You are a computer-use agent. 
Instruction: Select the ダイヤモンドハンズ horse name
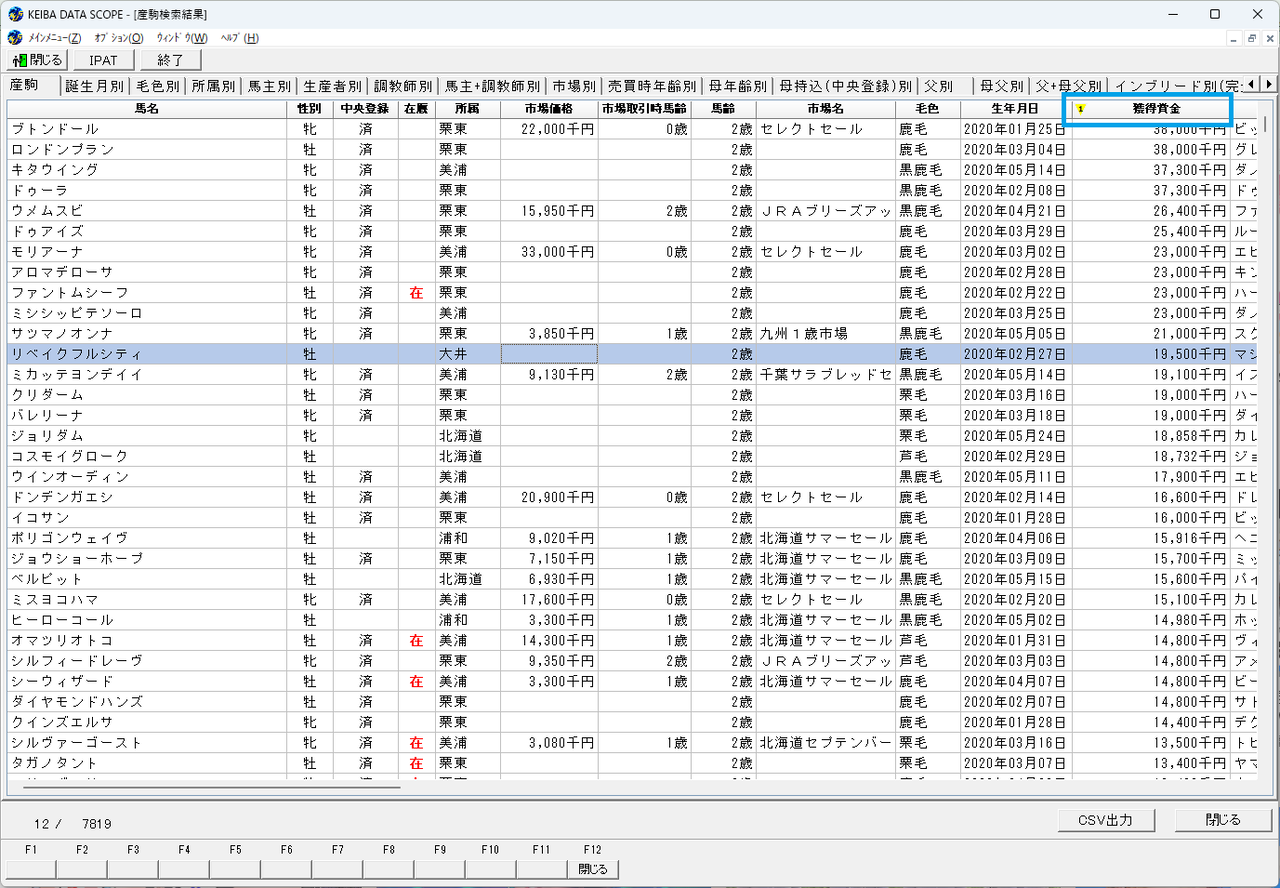tap(77, 702)
